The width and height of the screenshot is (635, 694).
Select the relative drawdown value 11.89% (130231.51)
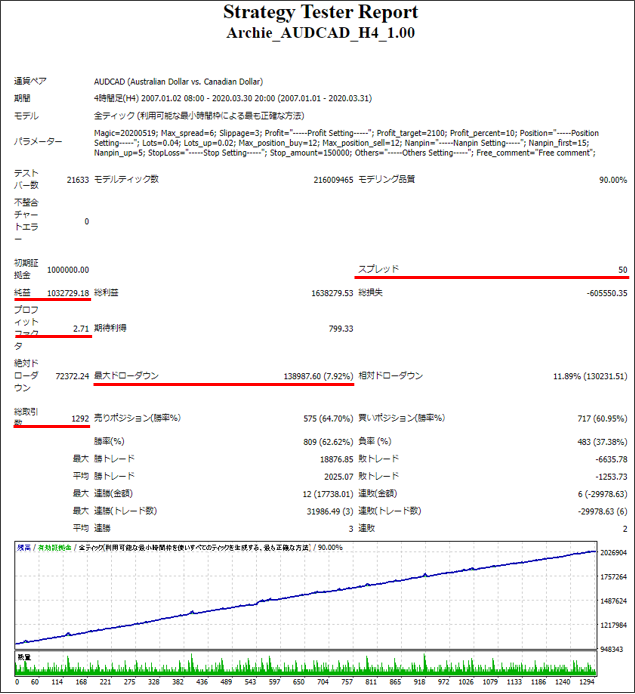(x=590, y=376)
